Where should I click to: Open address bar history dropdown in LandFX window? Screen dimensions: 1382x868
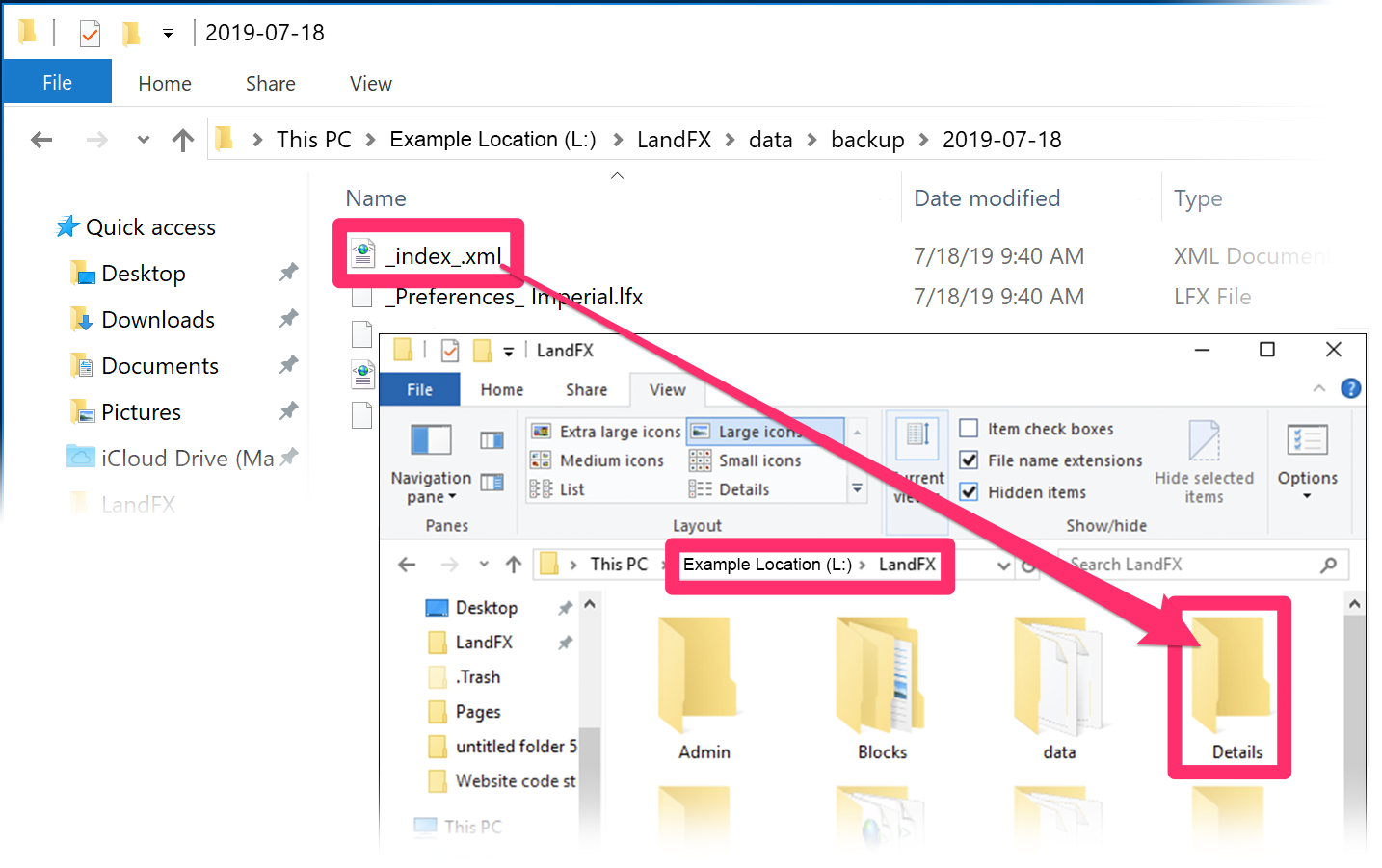pos(1003,566)
